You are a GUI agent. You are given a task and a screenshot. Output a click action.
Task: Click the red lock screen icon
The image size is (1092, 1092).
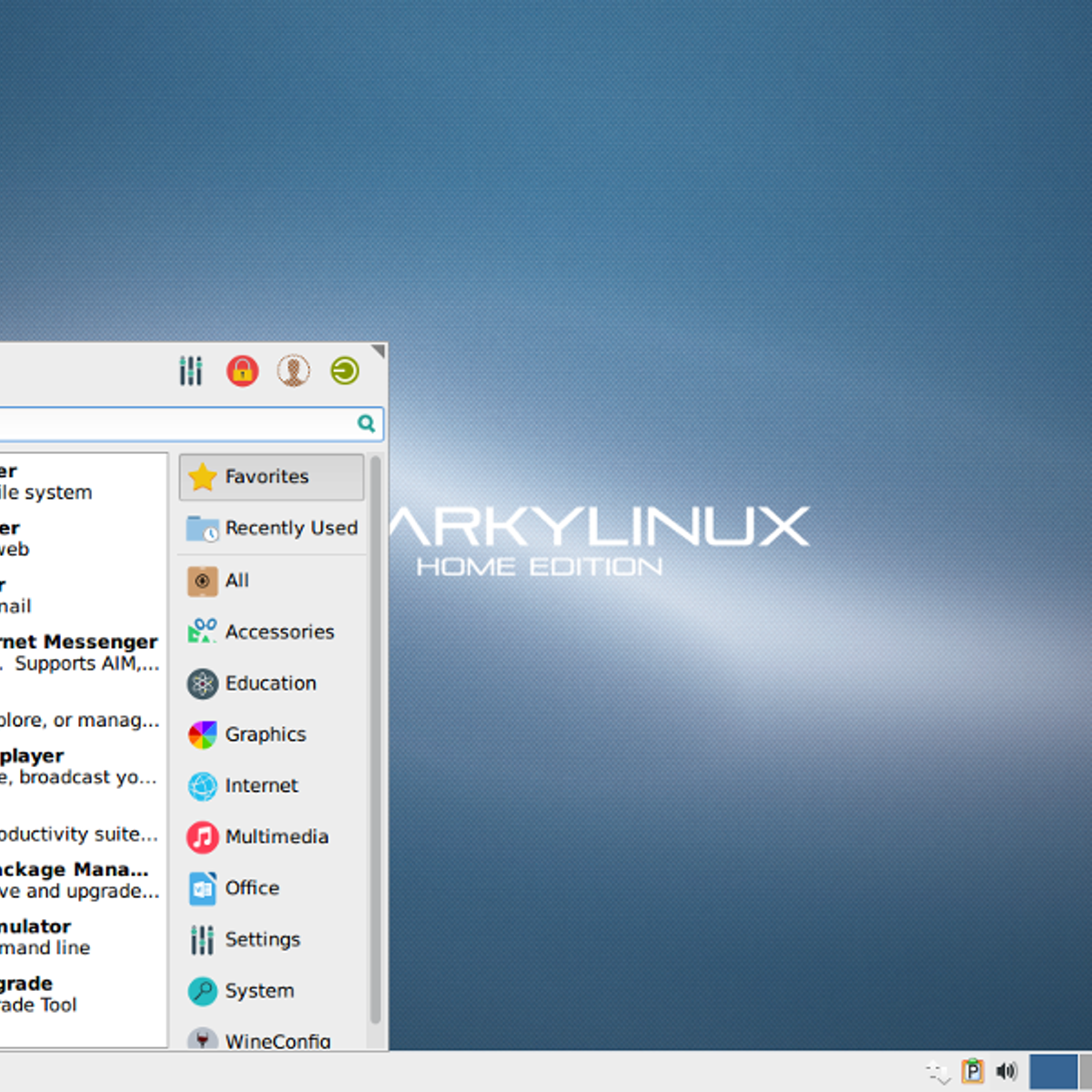(242, 370)
